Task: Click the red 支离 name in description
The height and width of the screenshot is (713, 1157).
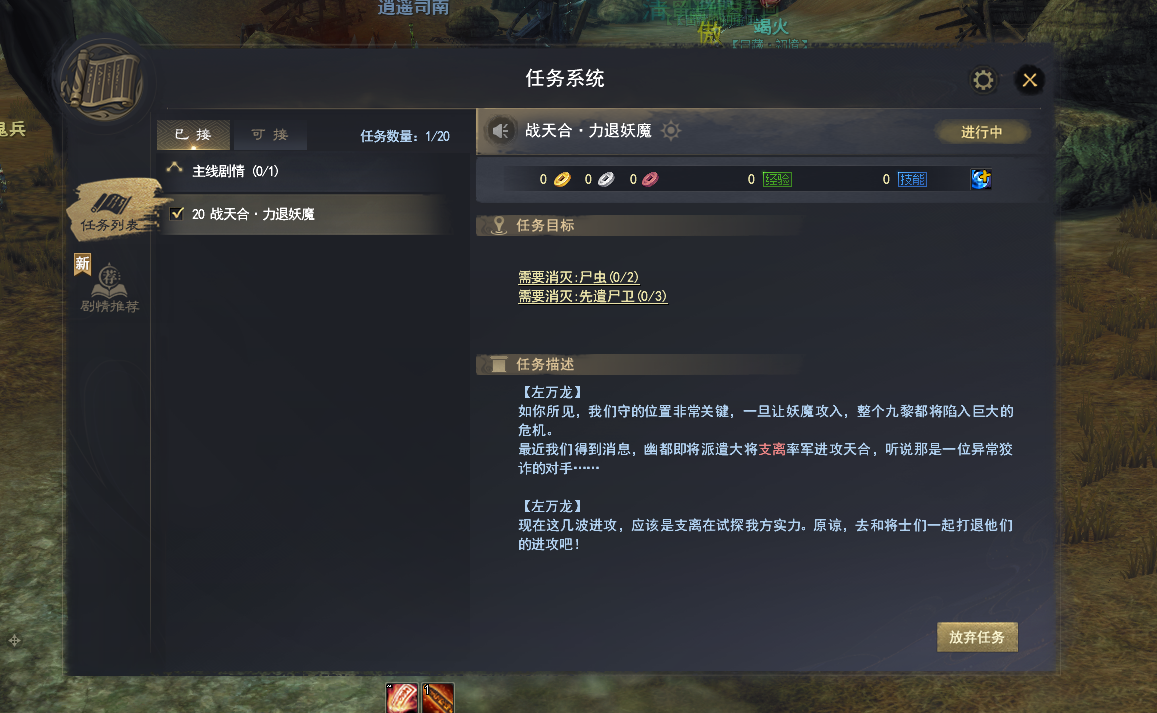Action: pyautogui.click(x=772, y=449)
